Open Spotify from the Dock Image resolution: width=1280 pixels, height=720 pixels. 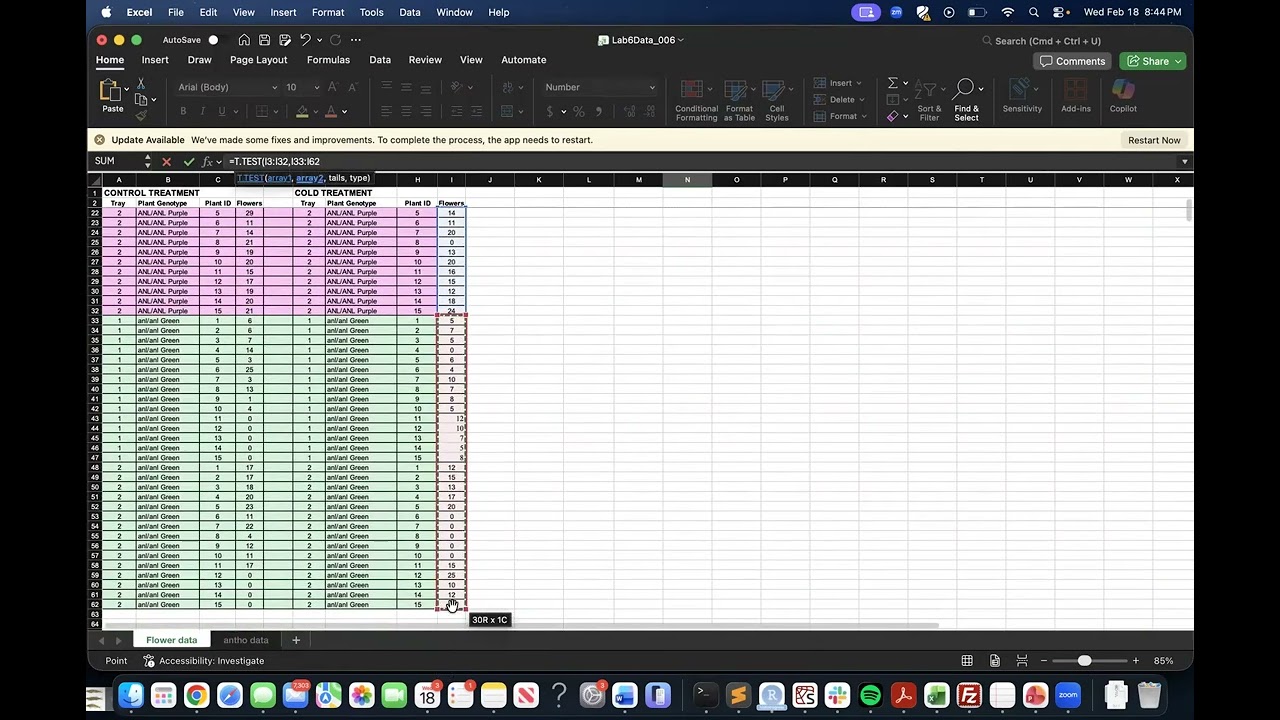point(870,695)
